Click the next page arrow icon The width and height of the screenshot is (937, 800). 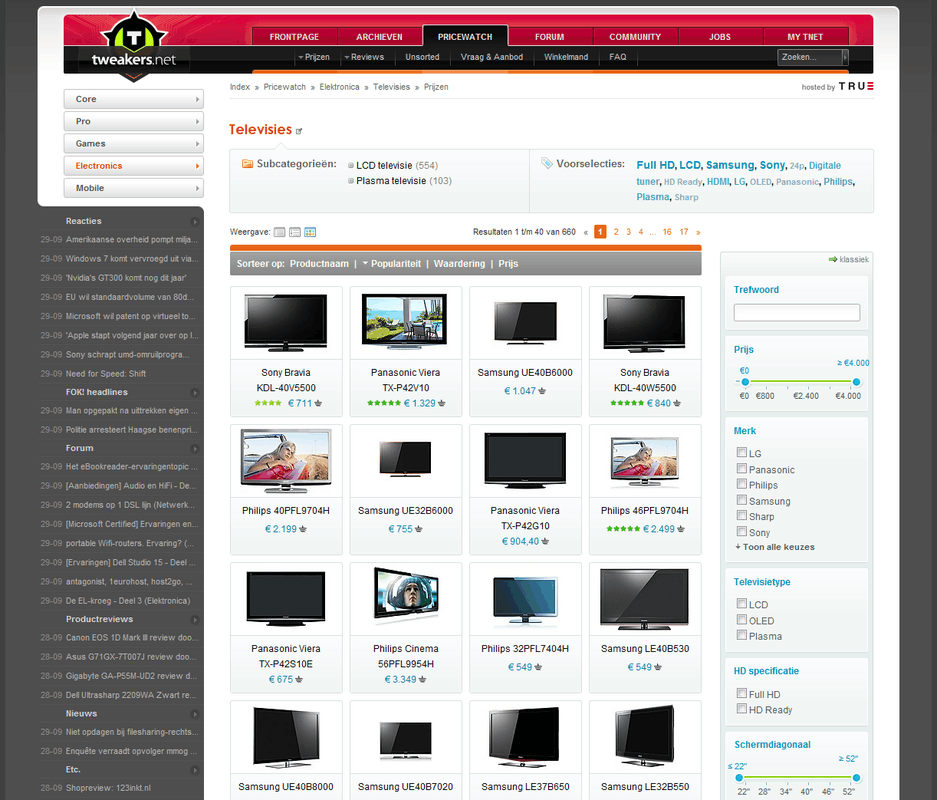coord(698,232)
